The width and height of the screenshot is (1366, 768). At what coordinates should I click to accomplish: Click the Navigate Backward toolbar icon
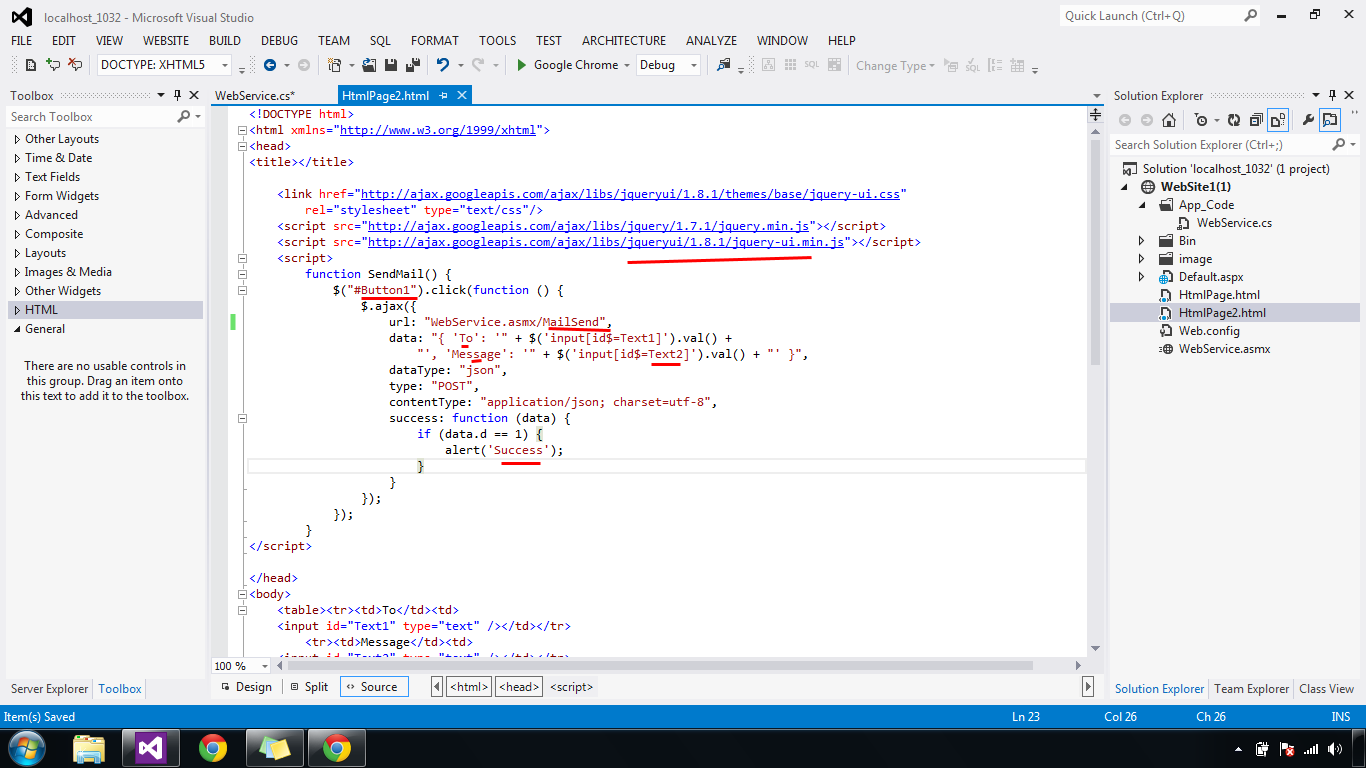click(x=270, y=65)
